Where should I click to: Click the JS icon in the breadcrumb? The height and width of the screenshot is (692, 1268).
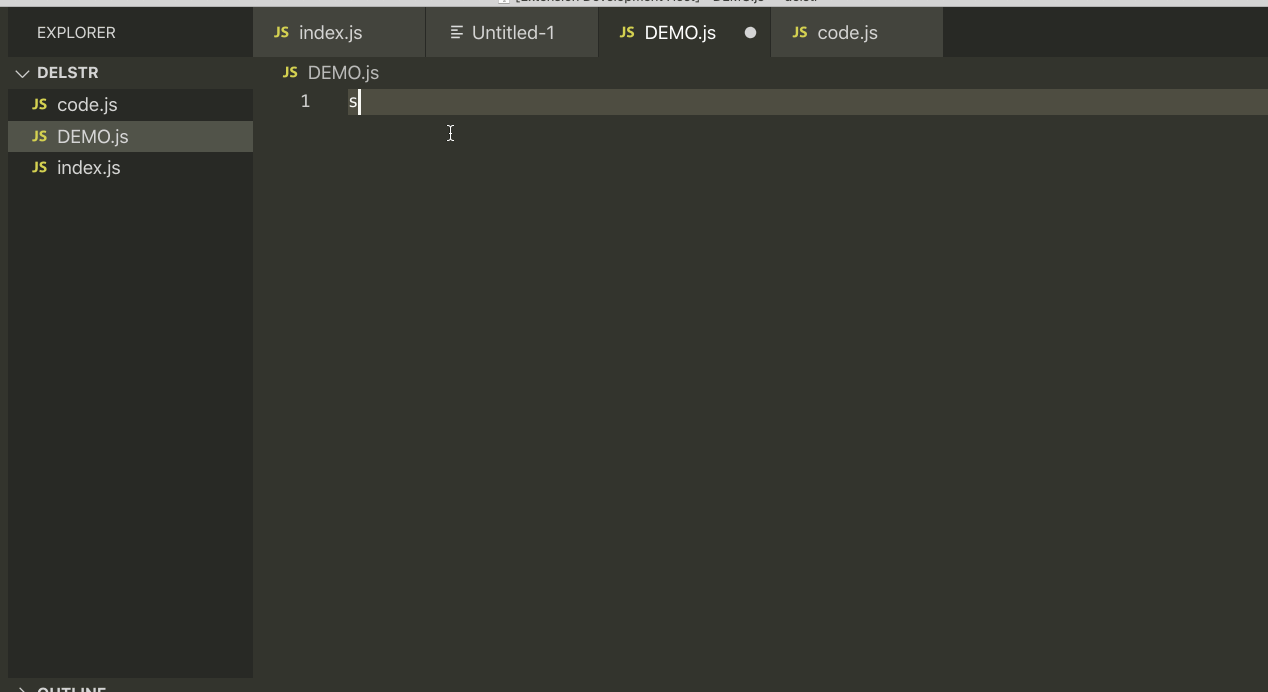pos(291,73)
